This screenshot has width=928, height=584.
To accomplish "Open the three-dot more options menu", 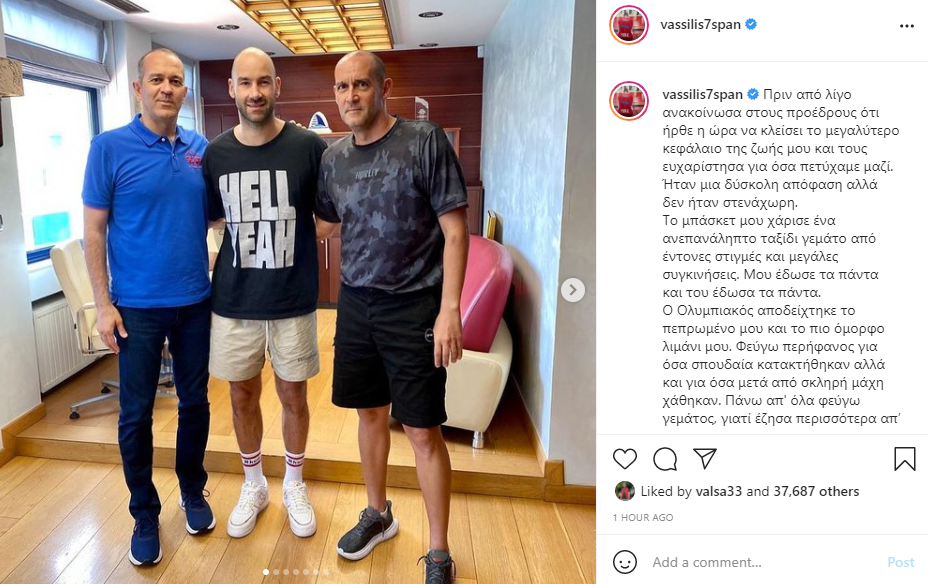I will pyautogui.click(x=907, y=26).
